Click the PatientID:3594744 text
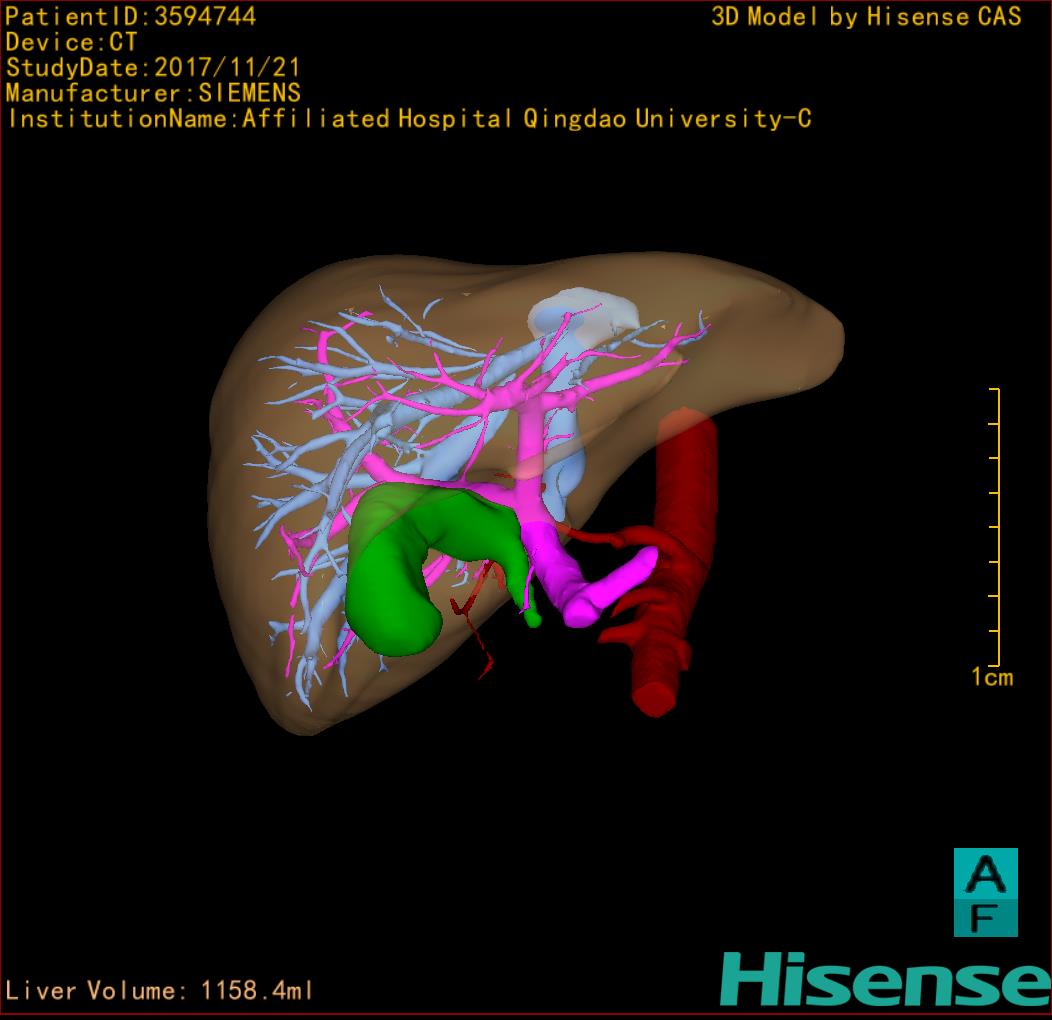1052x1020 pixels. [x=131, y=16]
